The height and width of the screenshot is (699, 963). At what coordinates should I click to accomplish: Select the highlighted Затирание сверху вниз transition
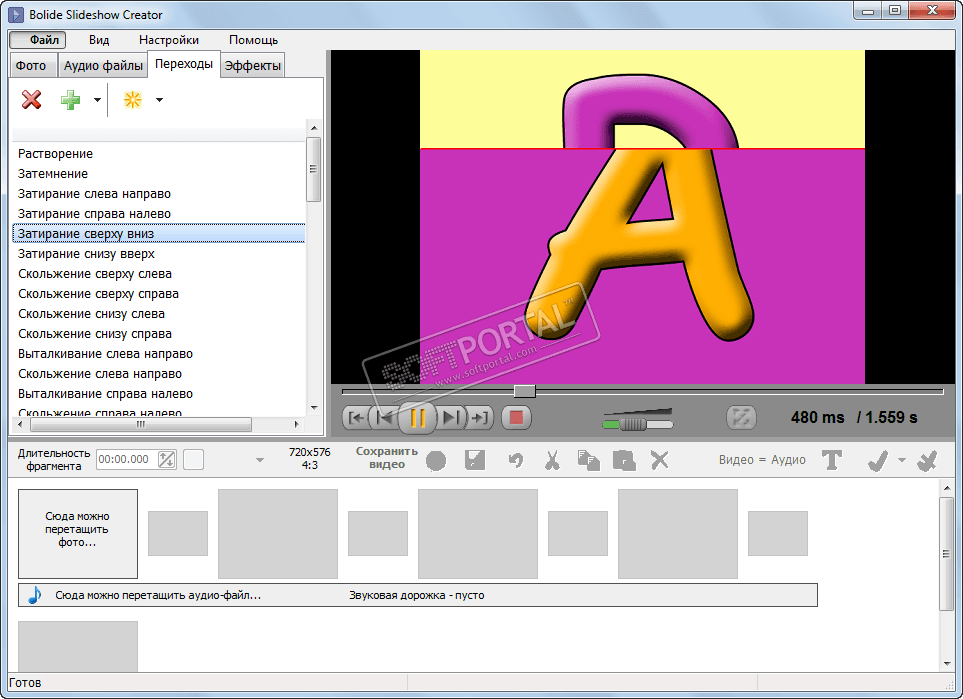[x=158, y=233]
